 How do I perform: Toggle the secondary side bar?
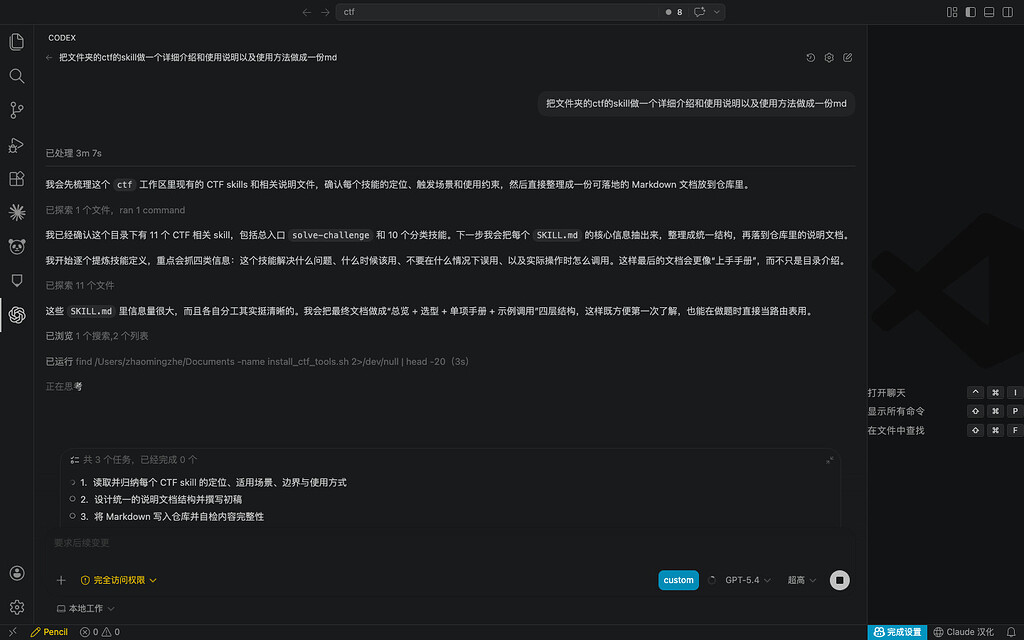(x=1007, y=12)
